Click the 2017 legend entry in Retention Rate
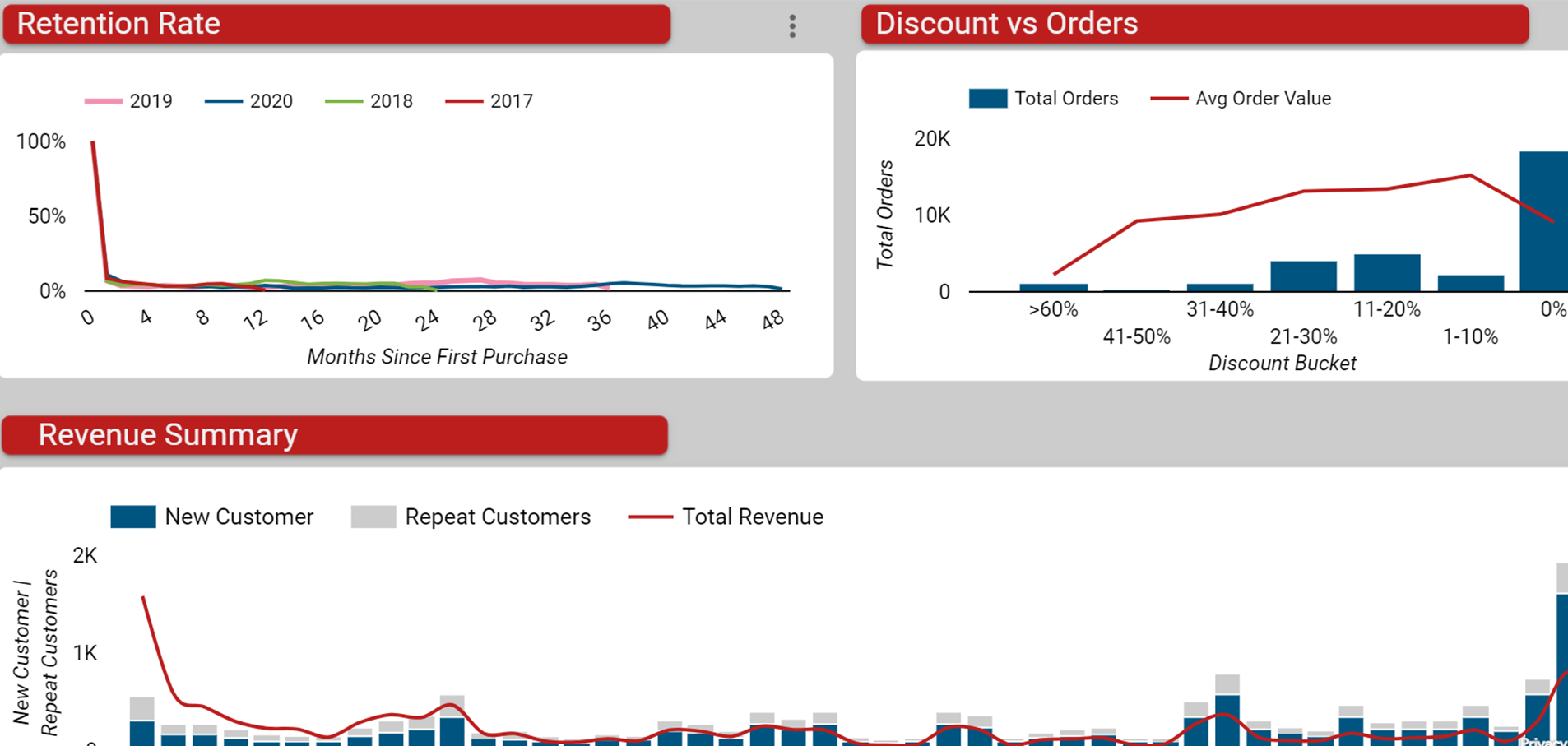Image resolution: width=1568 pixels, height=746 pixels. (x=489, y=101)
